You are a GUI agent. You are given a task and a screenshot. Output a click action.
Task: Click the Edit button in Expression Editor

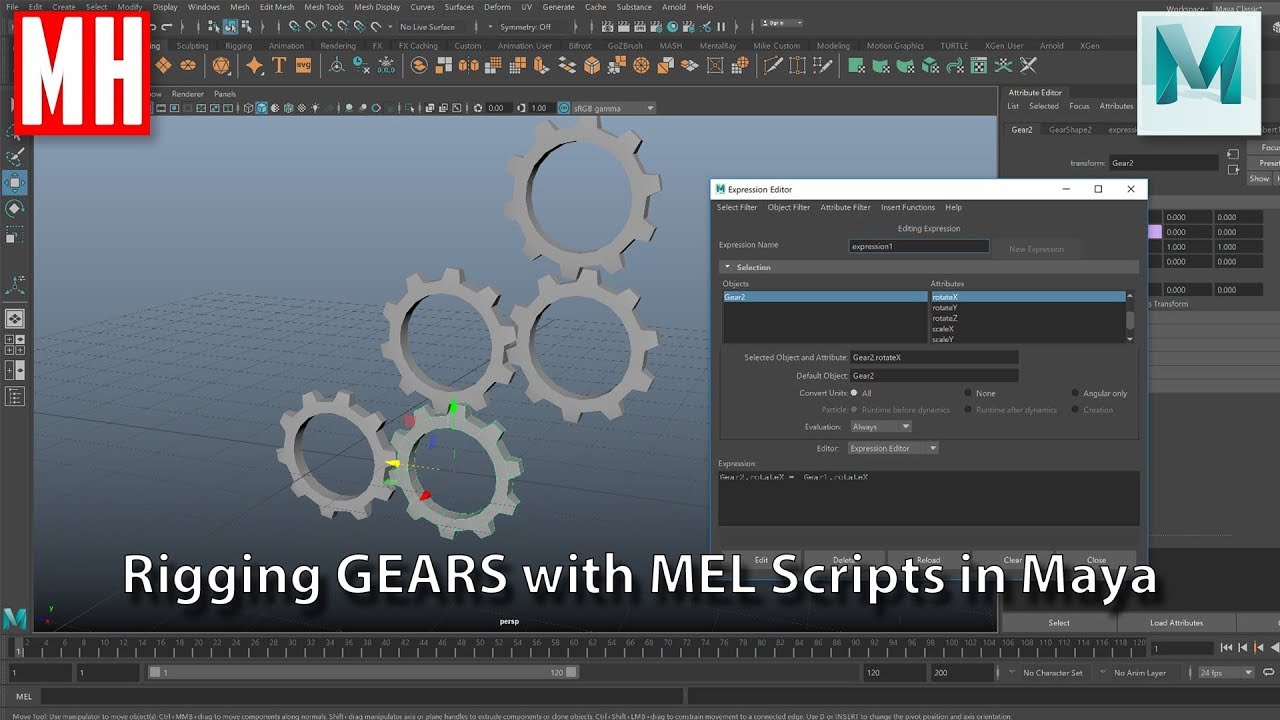pos(761,560)
